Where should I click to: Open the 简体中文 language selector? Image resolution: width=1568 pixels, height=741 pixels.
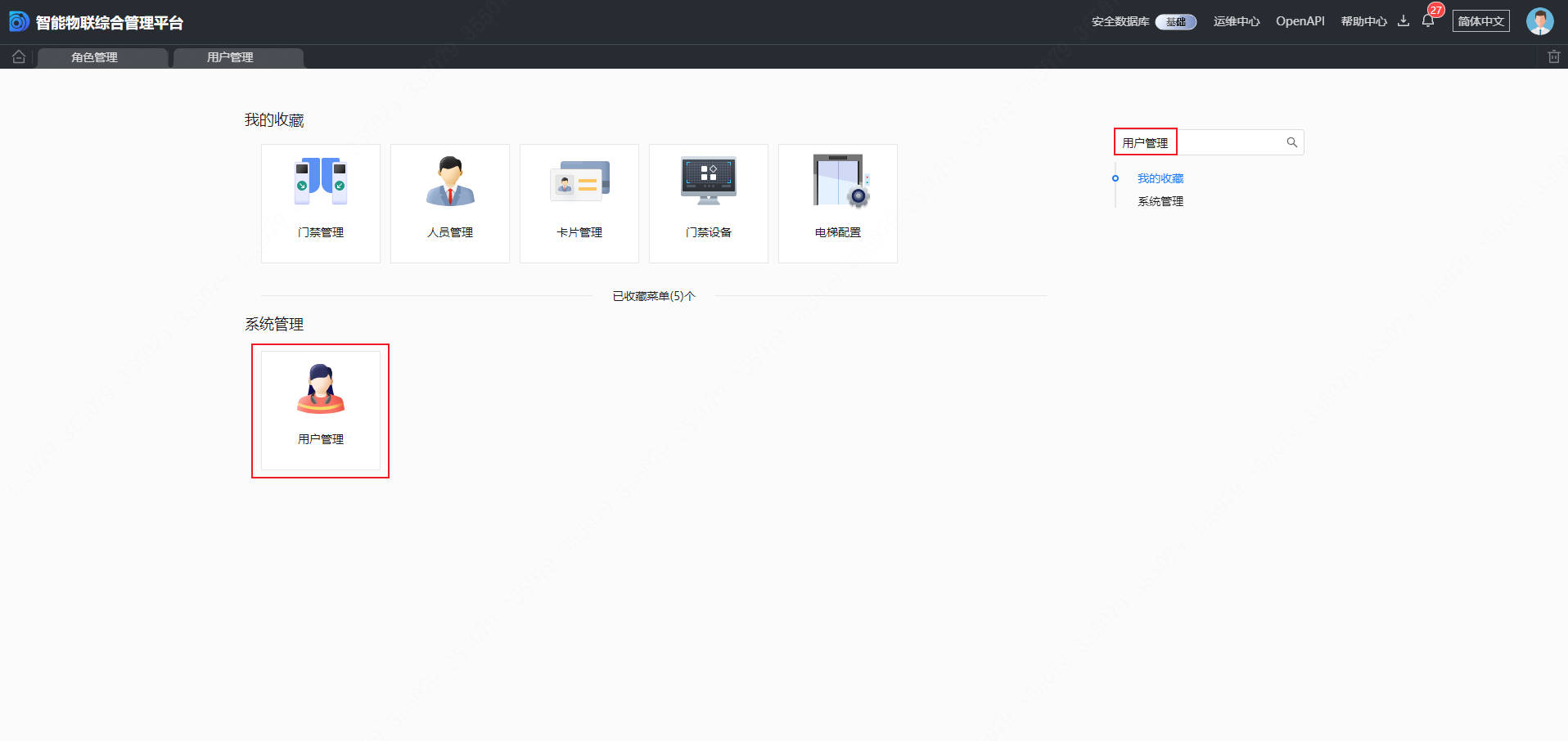tap(1480, 21)
